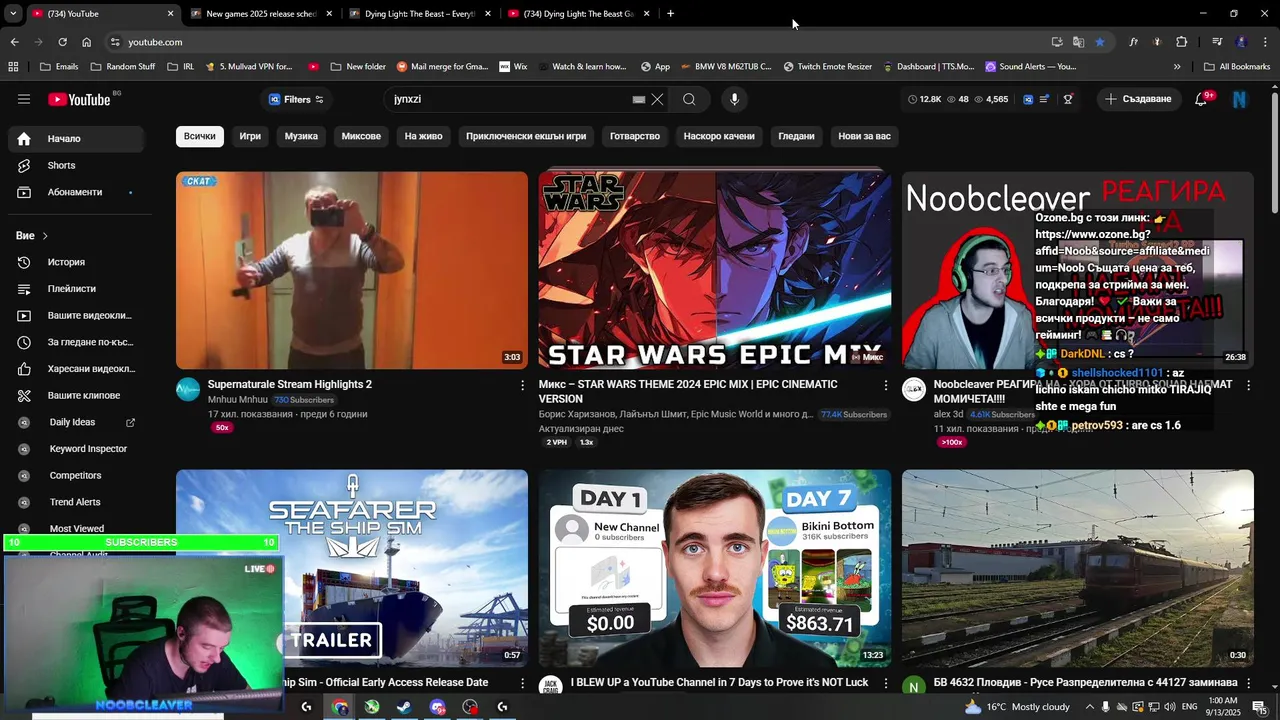This screenshot has height=720, width=1280.
Task: Open the media control icon in Chrome toolbar
Action: 1217,42
